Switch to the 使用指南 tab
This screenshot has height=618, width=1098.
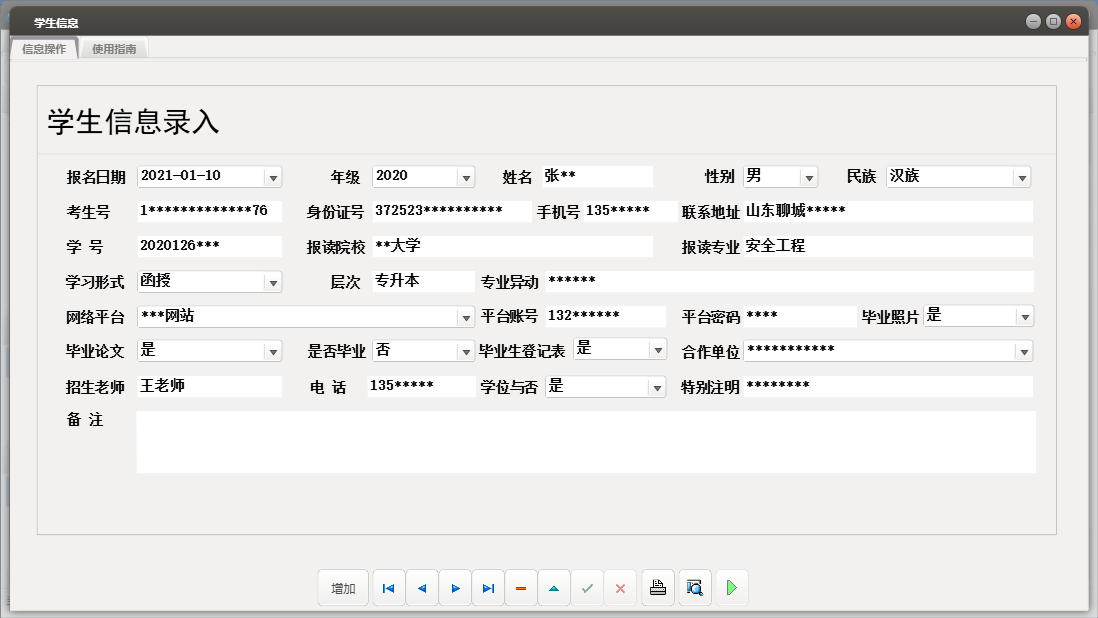pos(114,48)
